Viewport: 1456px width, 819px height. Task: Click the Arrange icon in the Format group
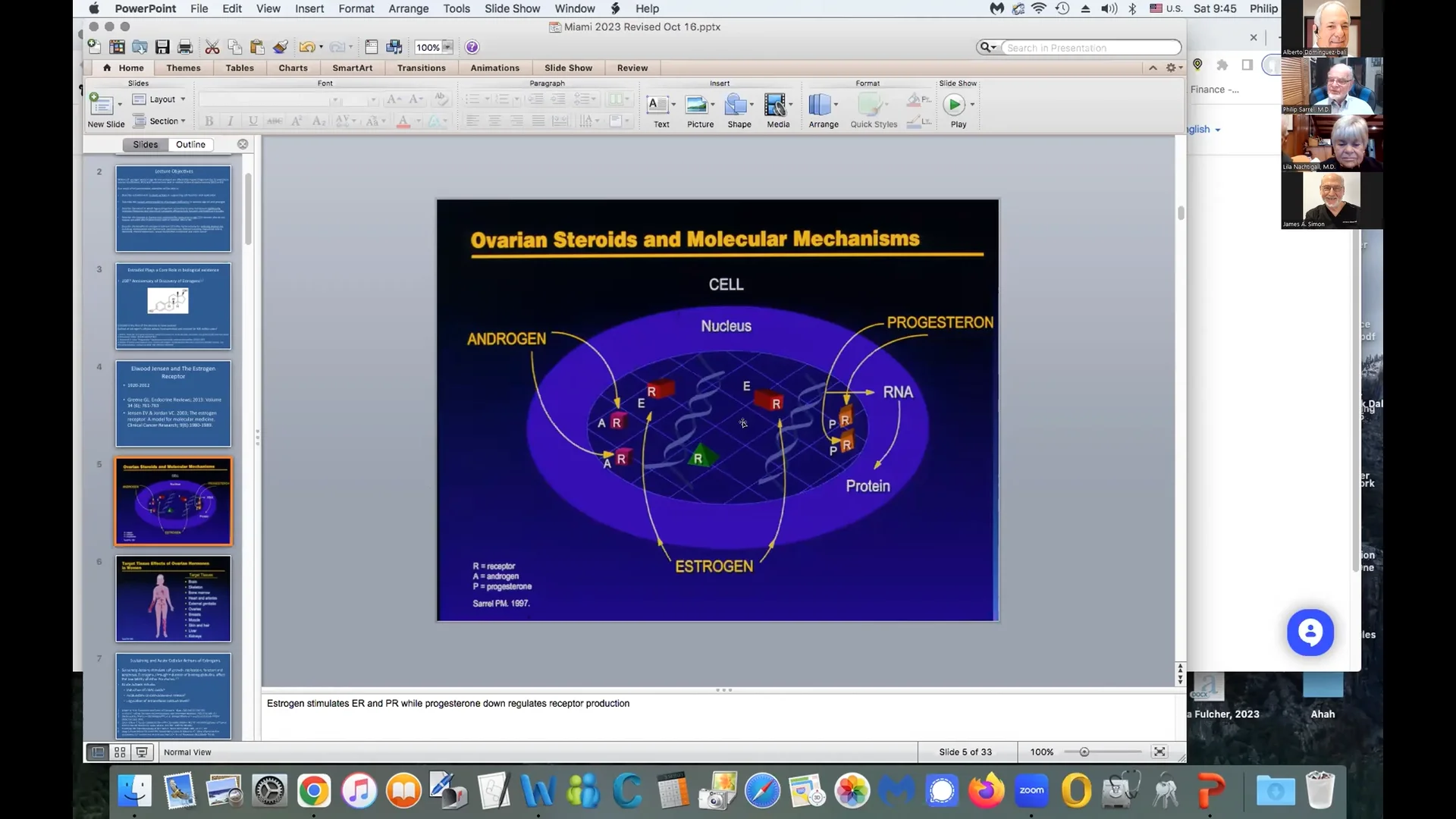point(820,104)
